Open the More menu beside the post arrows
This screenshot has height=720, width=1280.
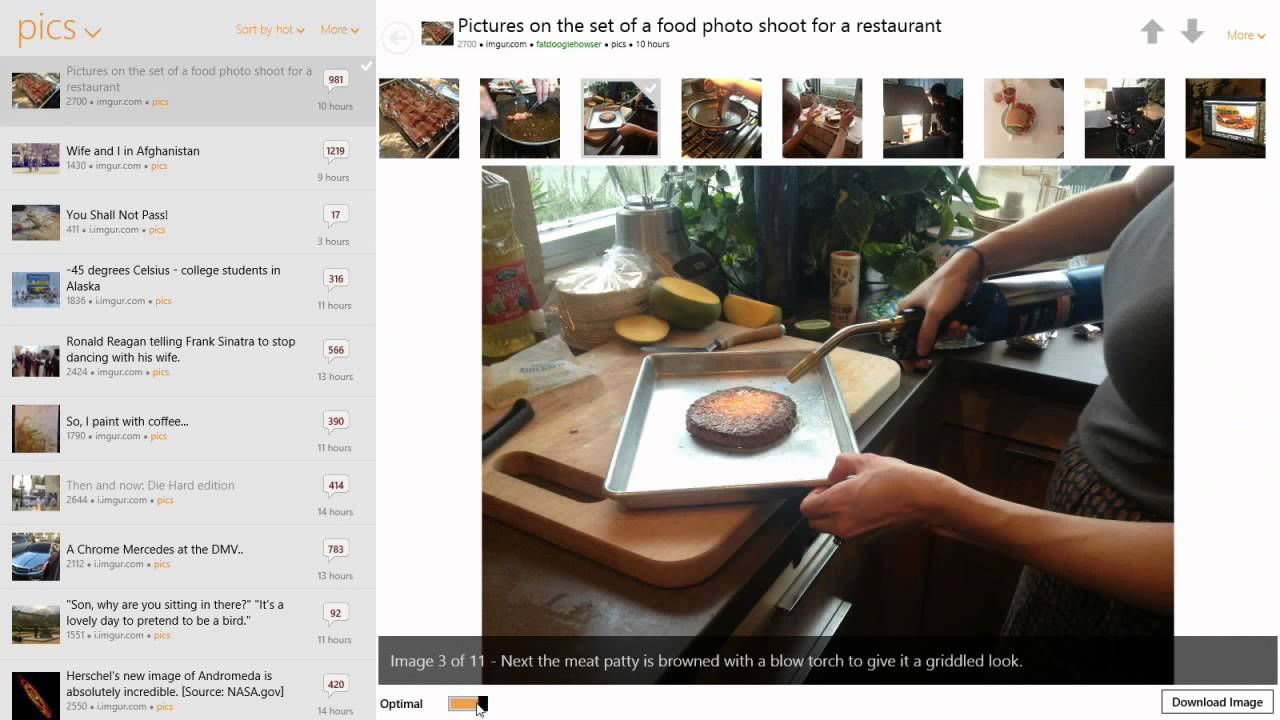(x=1246, y=35)
